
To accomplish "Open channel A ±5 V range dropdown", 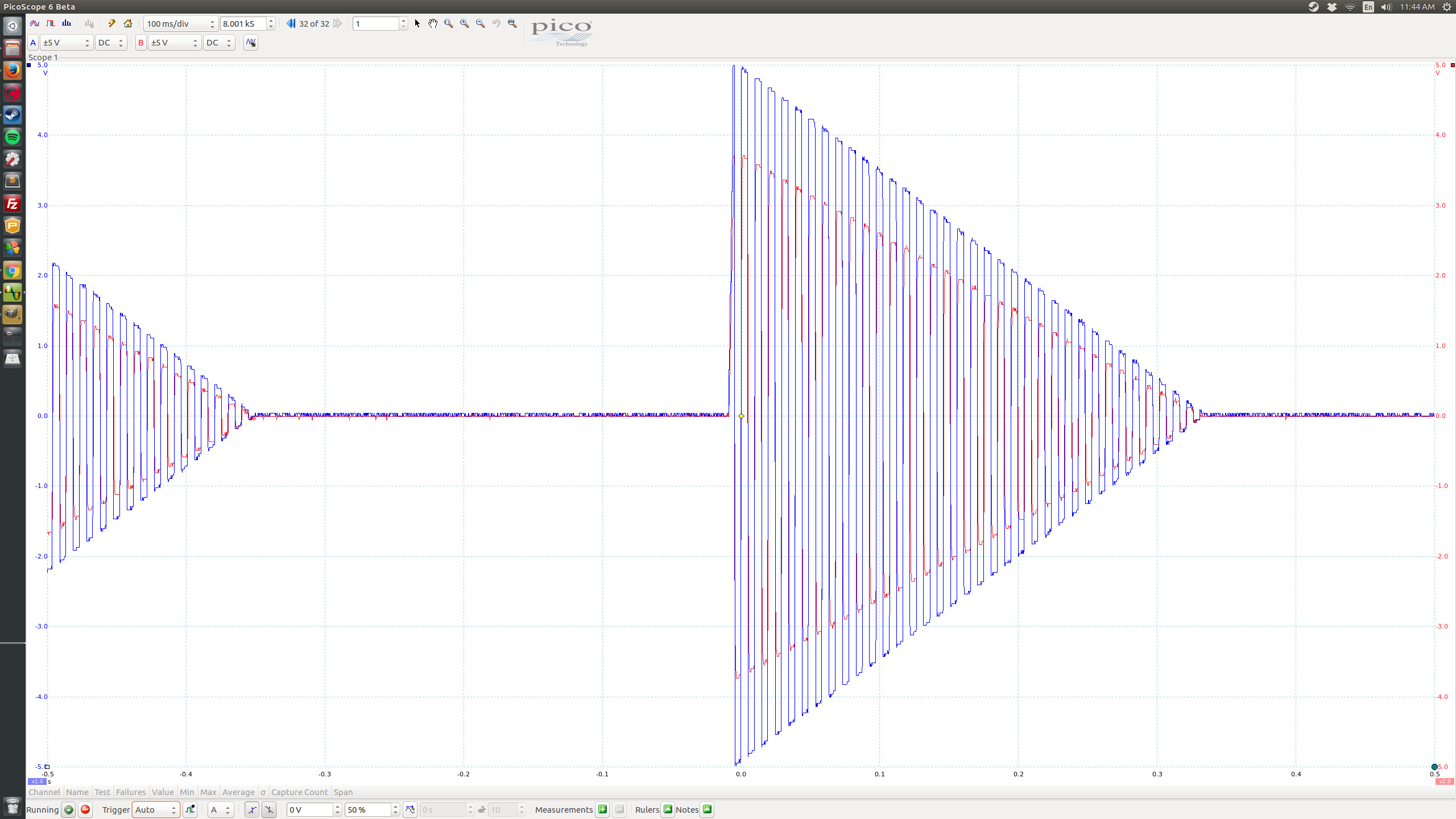I will point(66,43).
